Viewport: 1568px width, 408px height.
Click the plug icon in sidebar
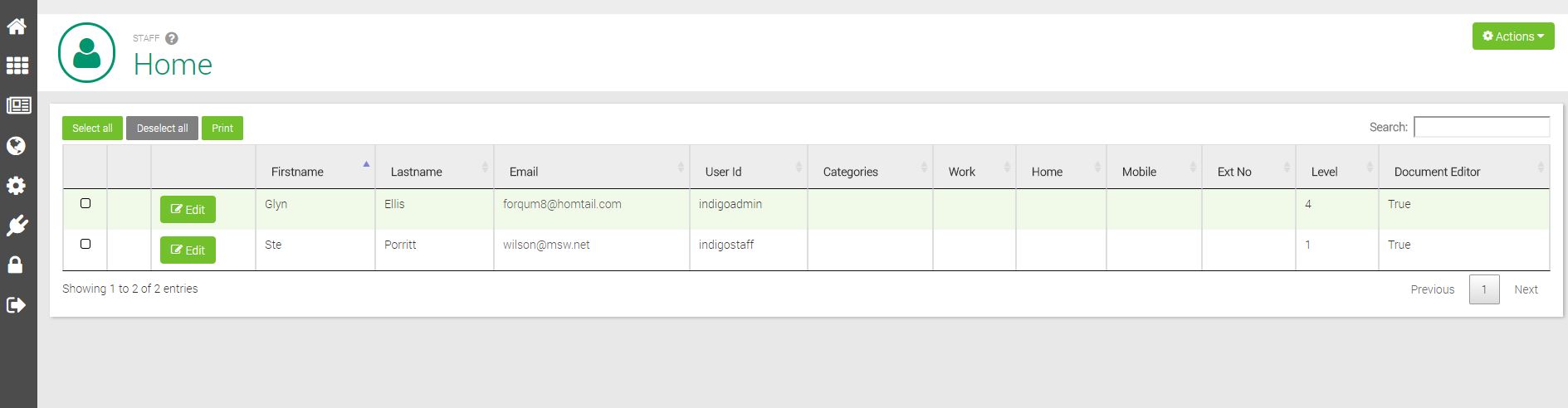tap(17, 226)
